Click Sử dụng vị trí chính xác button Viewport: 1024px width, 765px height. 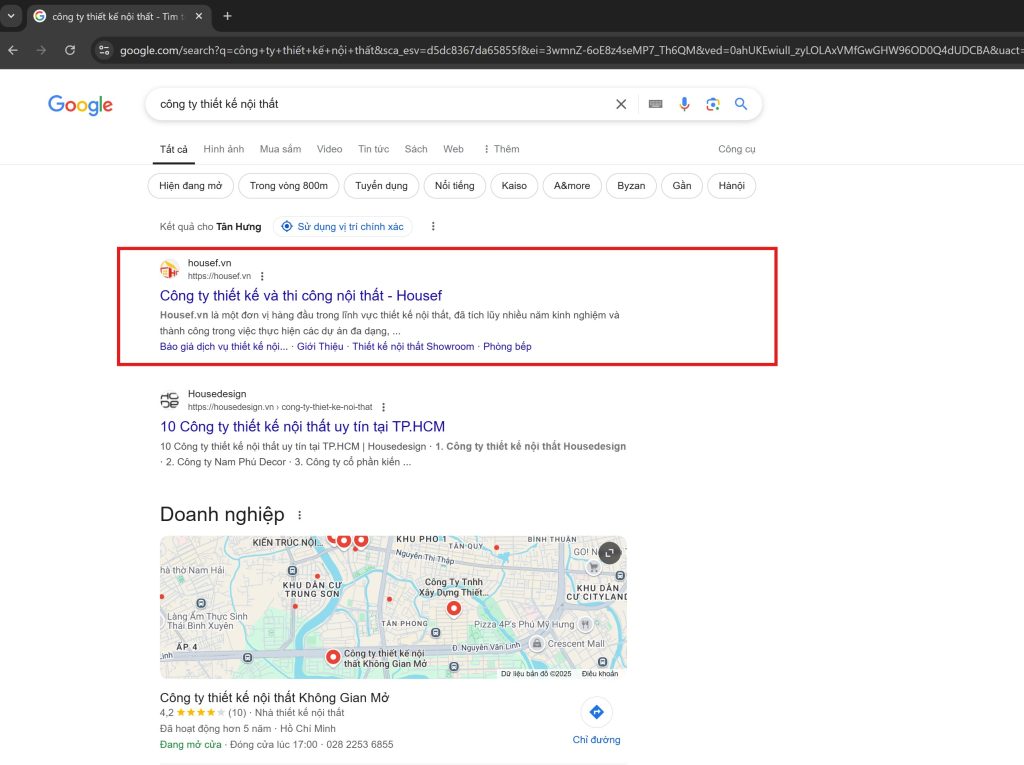[342, 227]
